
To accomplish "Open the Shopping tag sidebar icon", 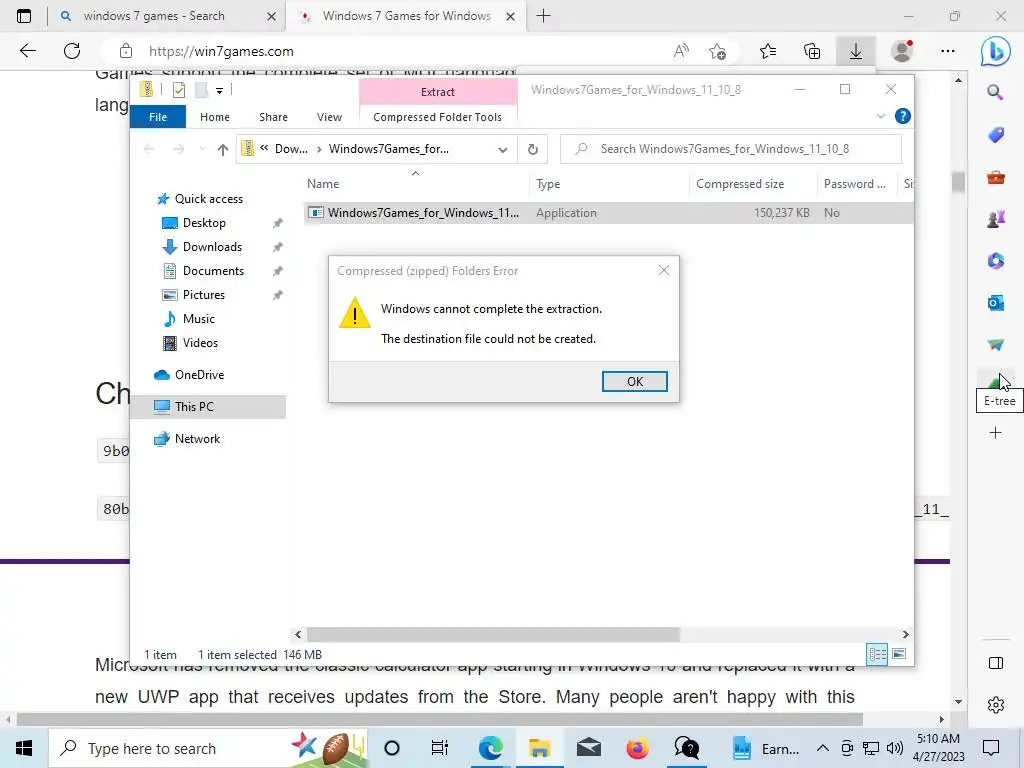I will [995, 135].
